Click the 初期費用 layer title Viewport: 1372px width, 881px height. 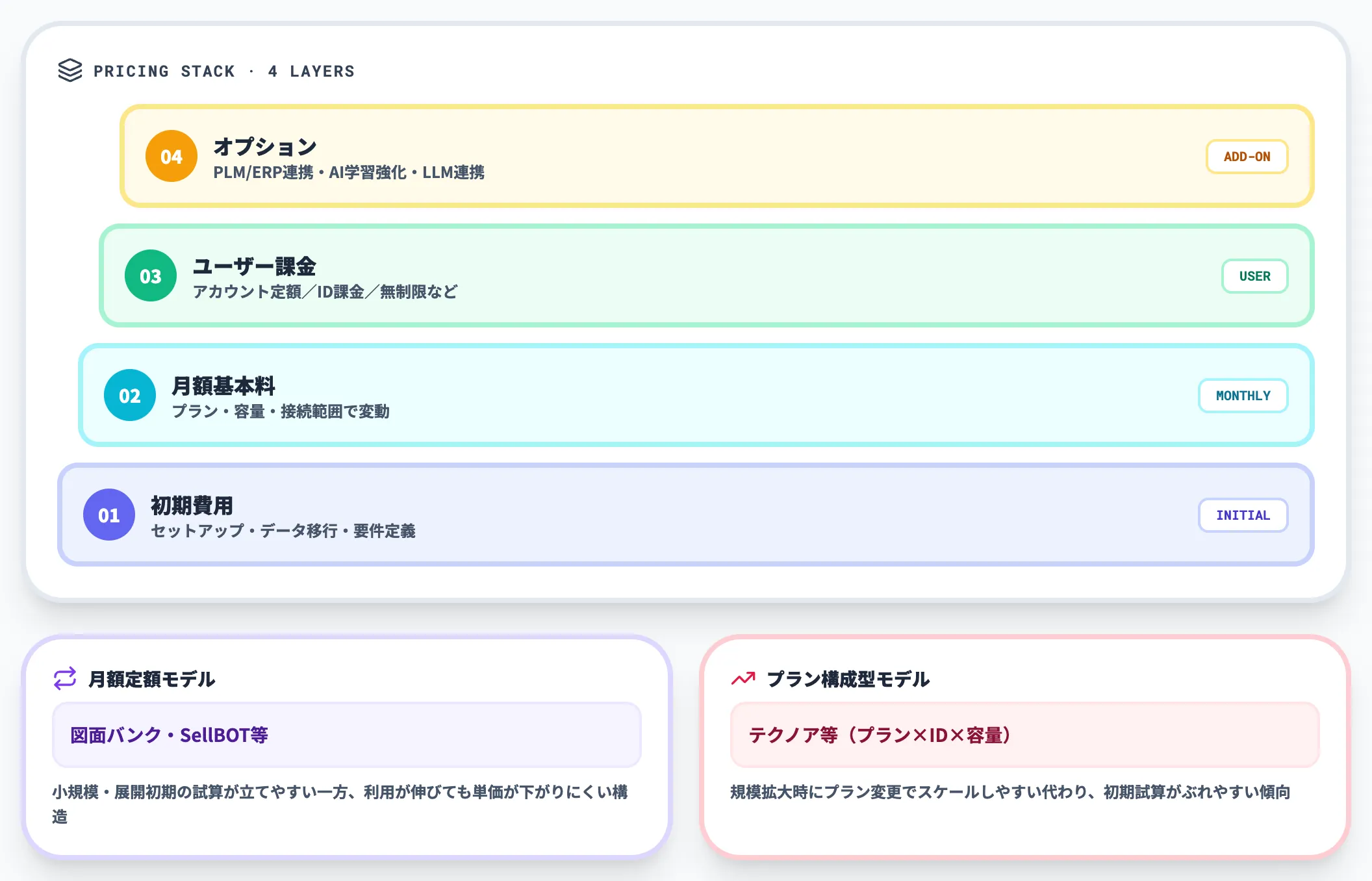[192, 505]
